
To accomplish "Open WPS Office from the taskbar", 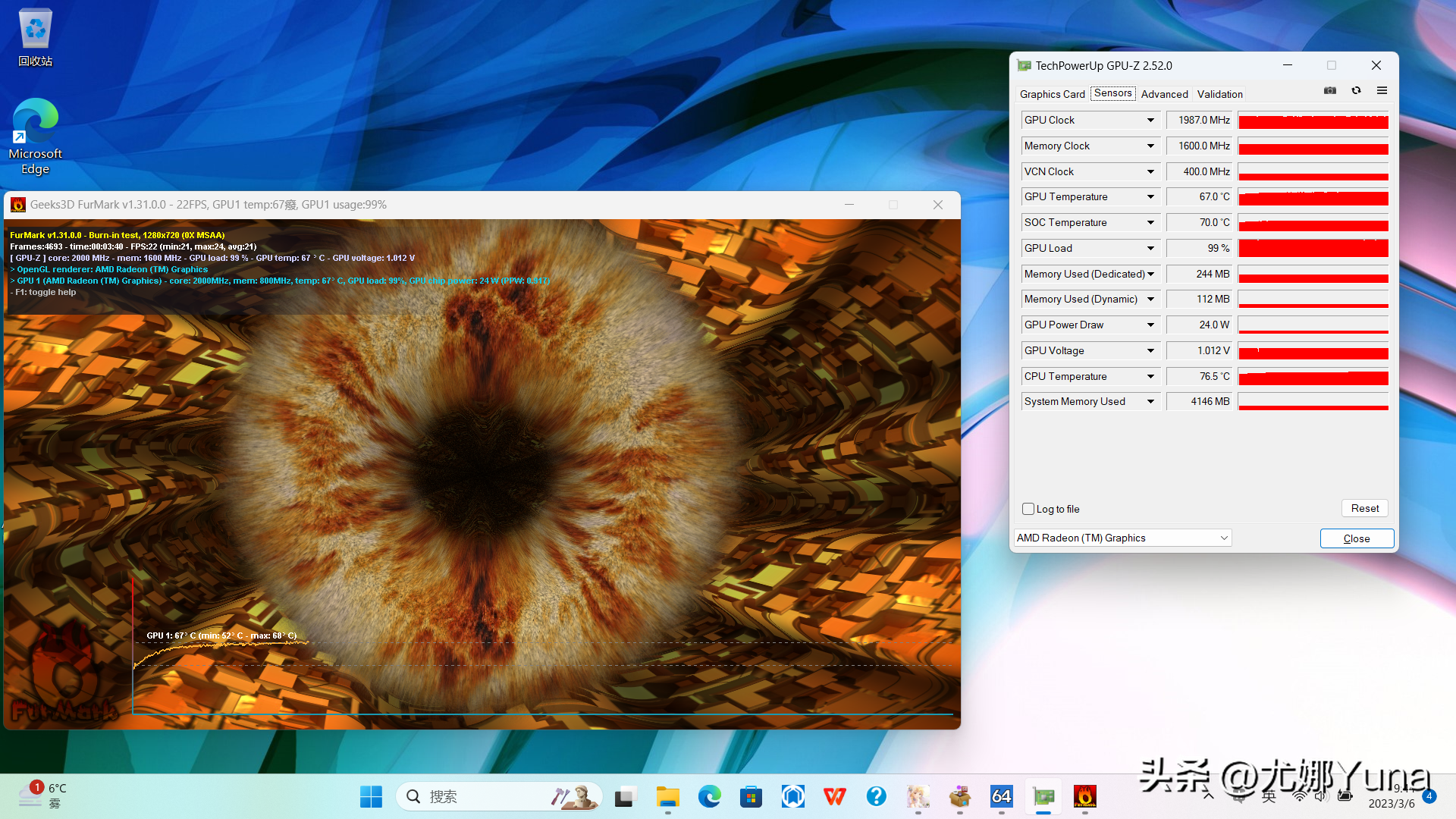I will tap(834, 796).
